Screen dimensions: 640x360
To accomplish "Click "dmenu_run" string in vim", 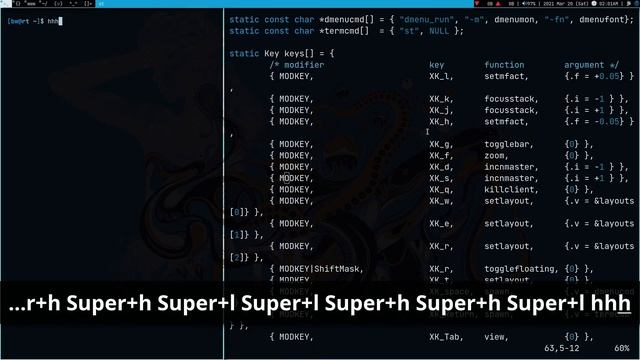I will [427, 19].
